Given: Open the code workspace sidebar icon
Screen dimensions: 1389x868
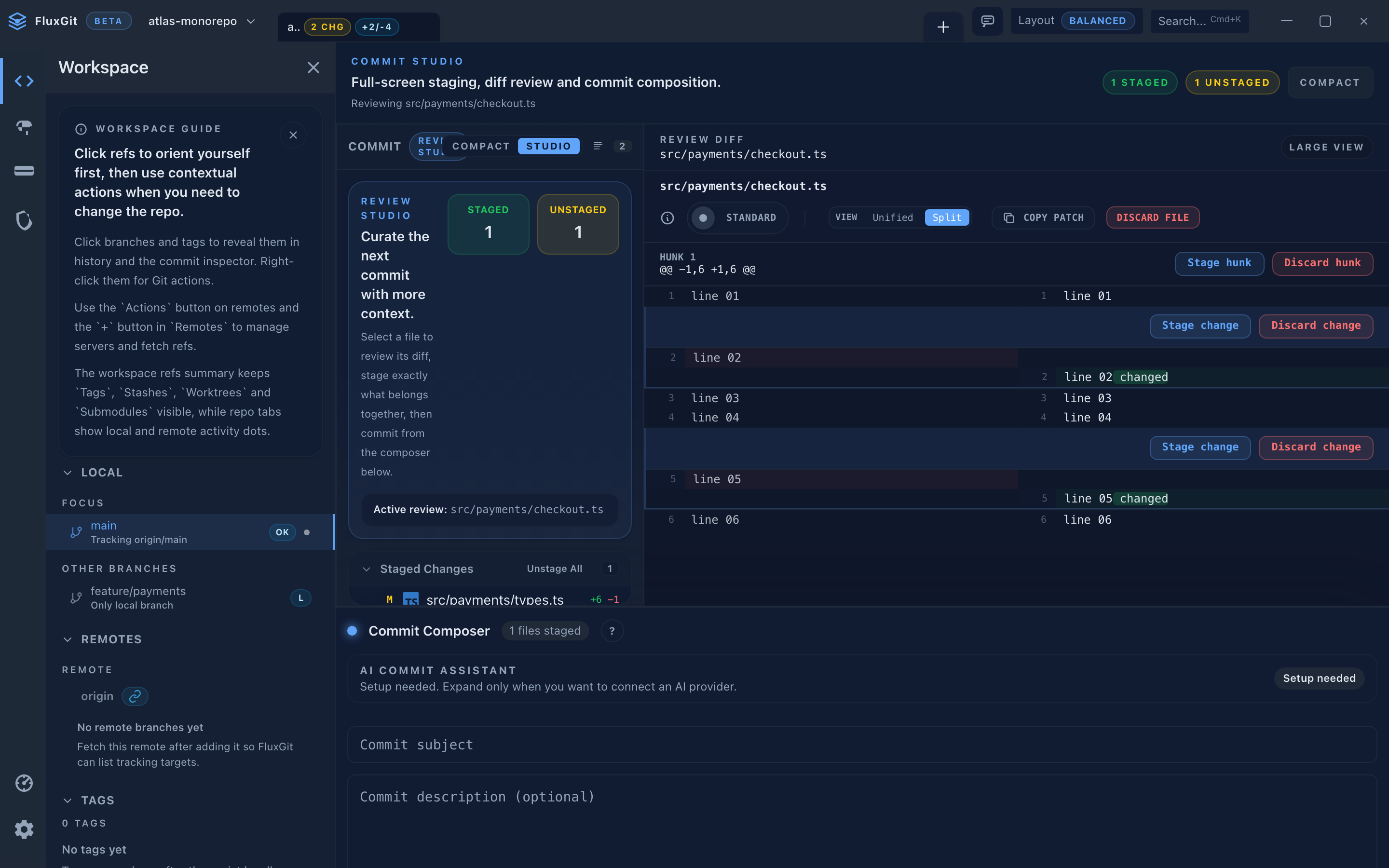Looking at the screenshot, I should tap(24, 81).
